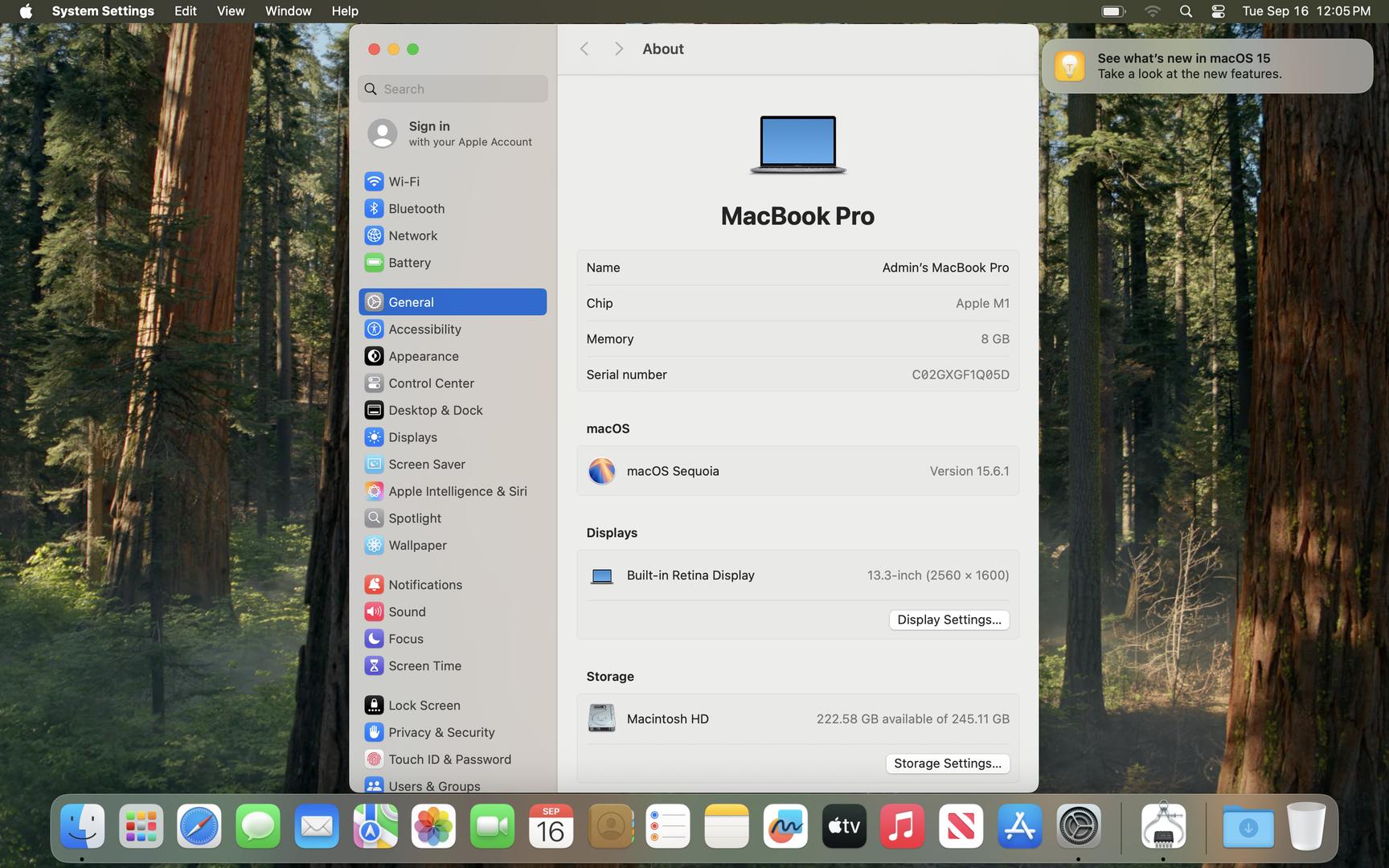Click 222.58 GB available of 245.11 GB
Viewport: 1389px width, 868px height.
tap(913, 719)
